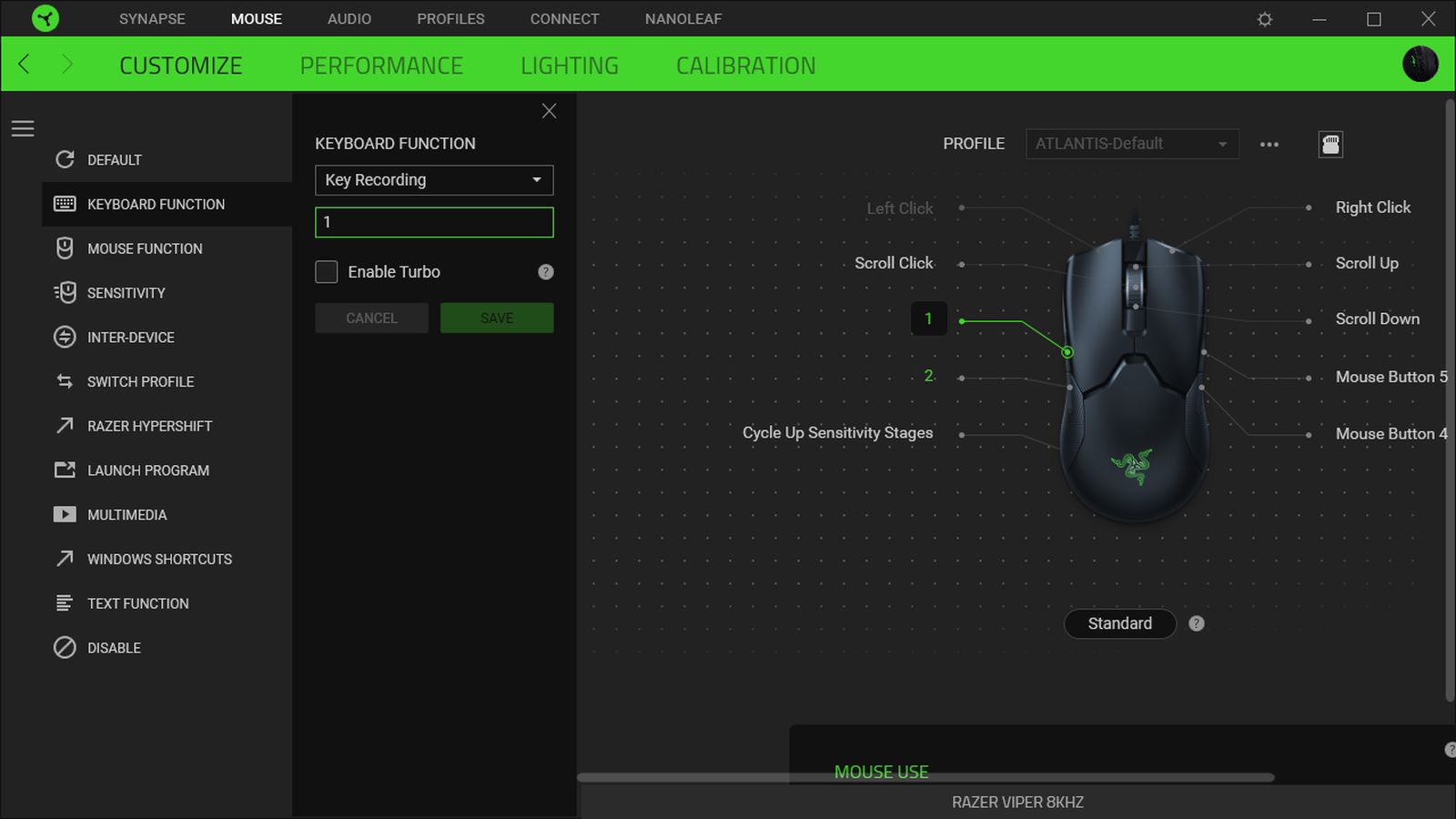Expand the Key Recording dropdown
The width and height of the screenshot is (1456, 819).
[434, 180]
